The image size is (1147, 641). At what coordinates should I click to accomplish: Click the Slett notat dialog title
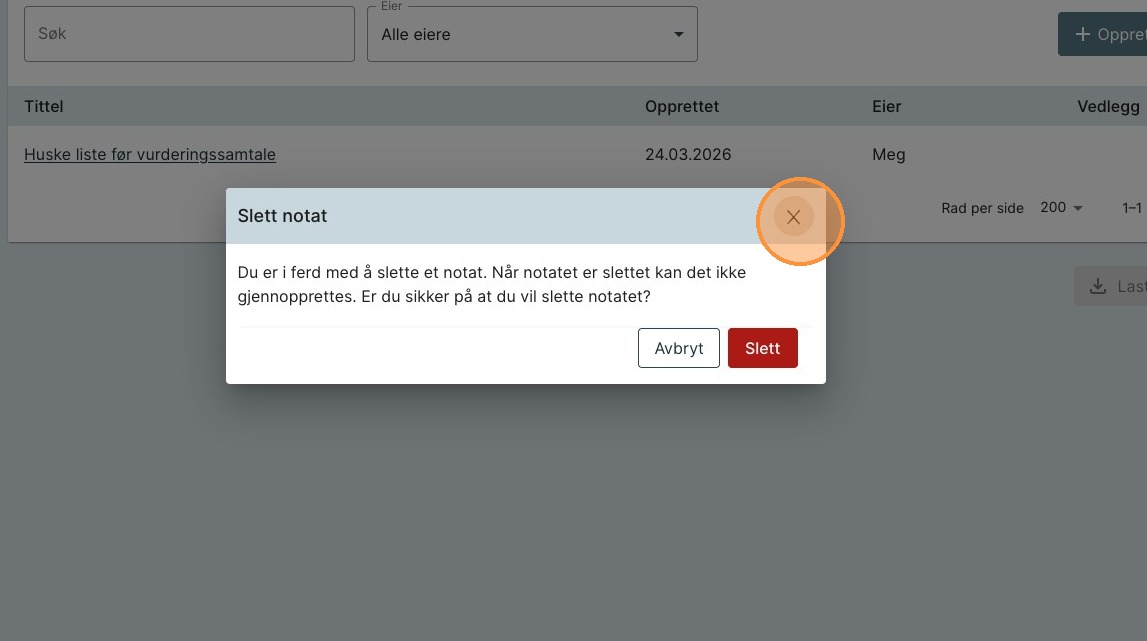coord(282,215)
